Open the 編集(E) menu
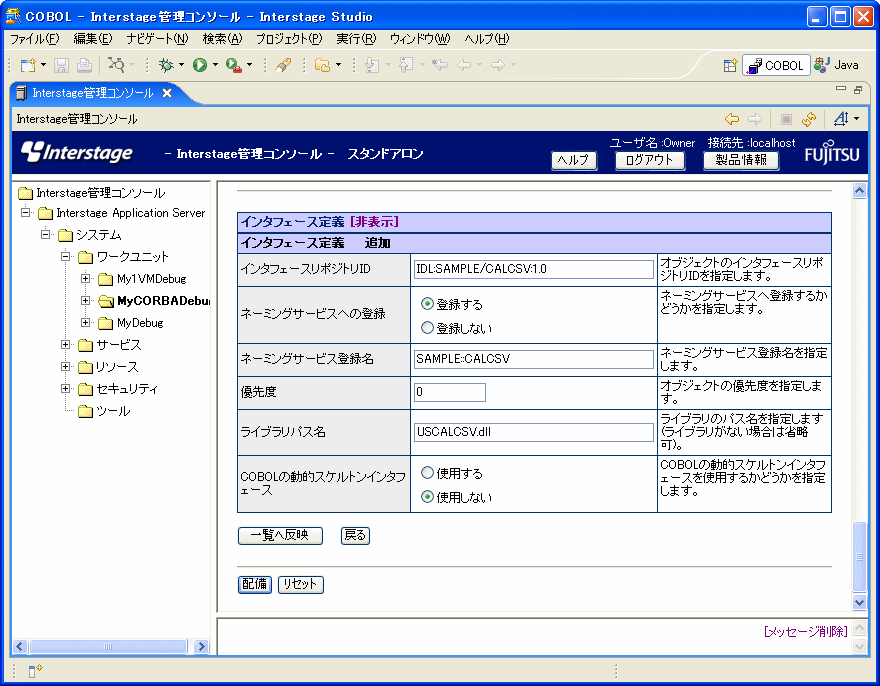This screenshot has height=686, width=880. click(93, 39)
